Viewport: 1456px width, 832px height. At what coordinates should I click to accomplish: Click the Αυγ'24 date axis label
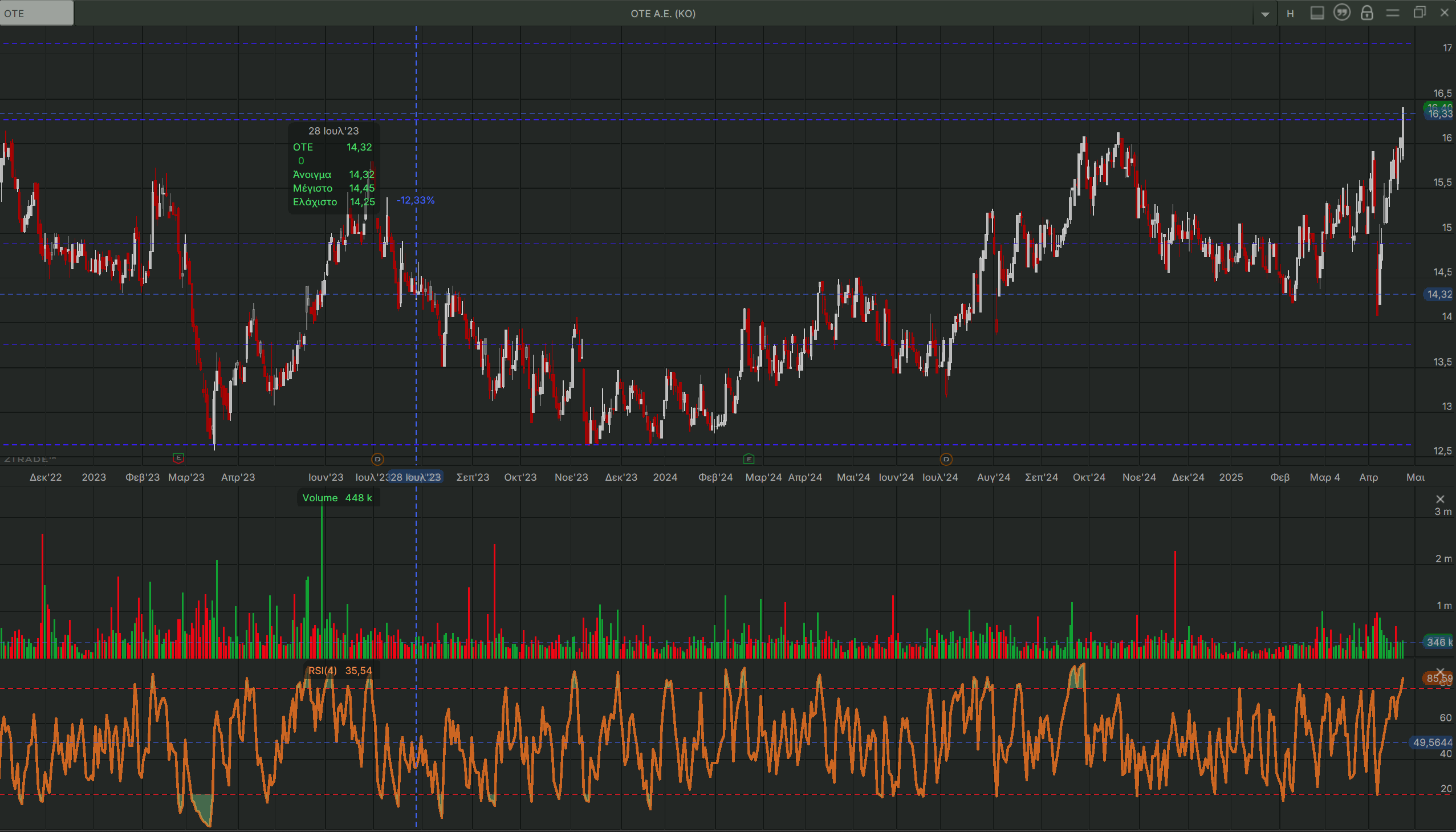993,477
